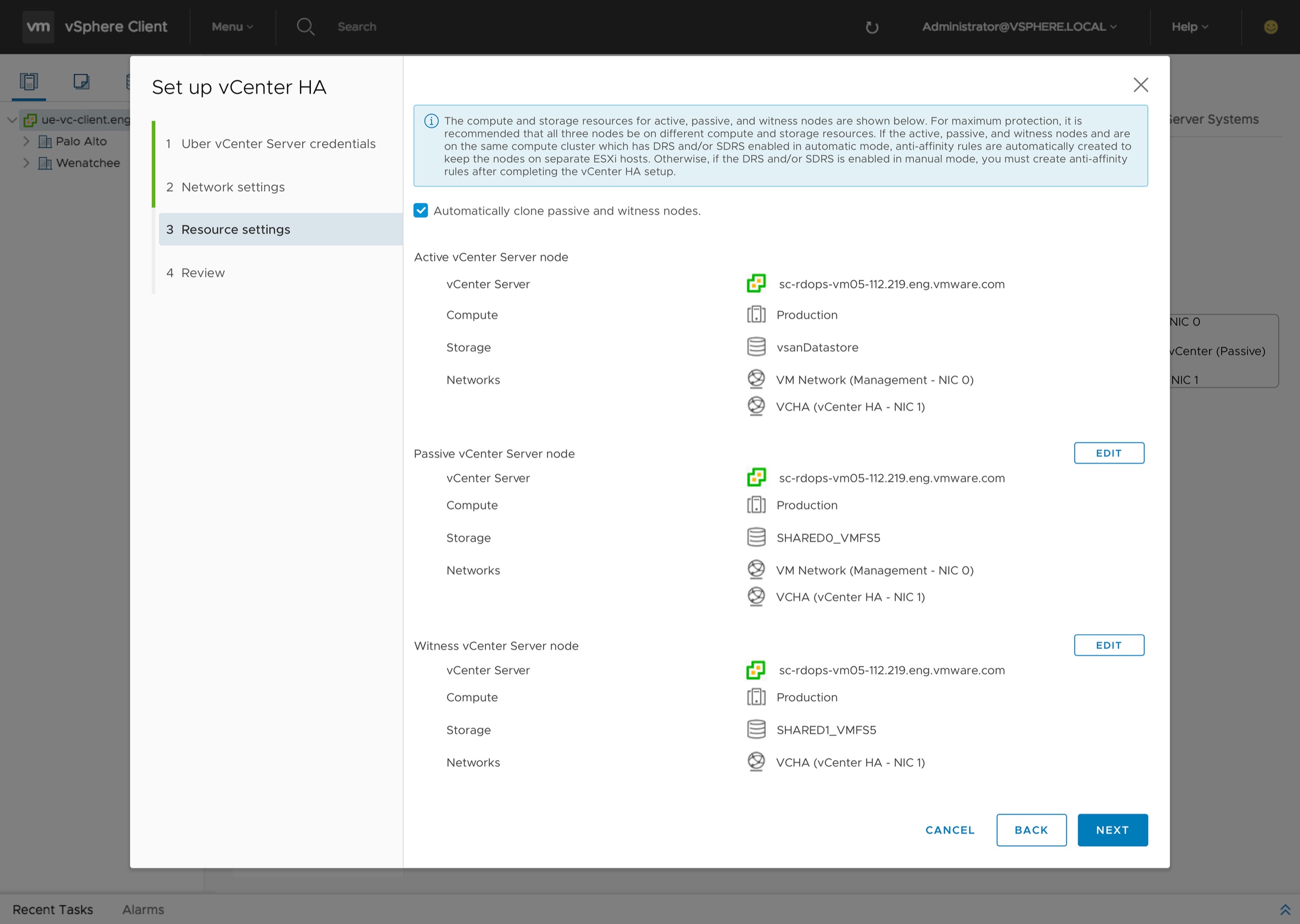
Task: Click the Palo Alto datacenter icon
Action: (x=44, y=141)
